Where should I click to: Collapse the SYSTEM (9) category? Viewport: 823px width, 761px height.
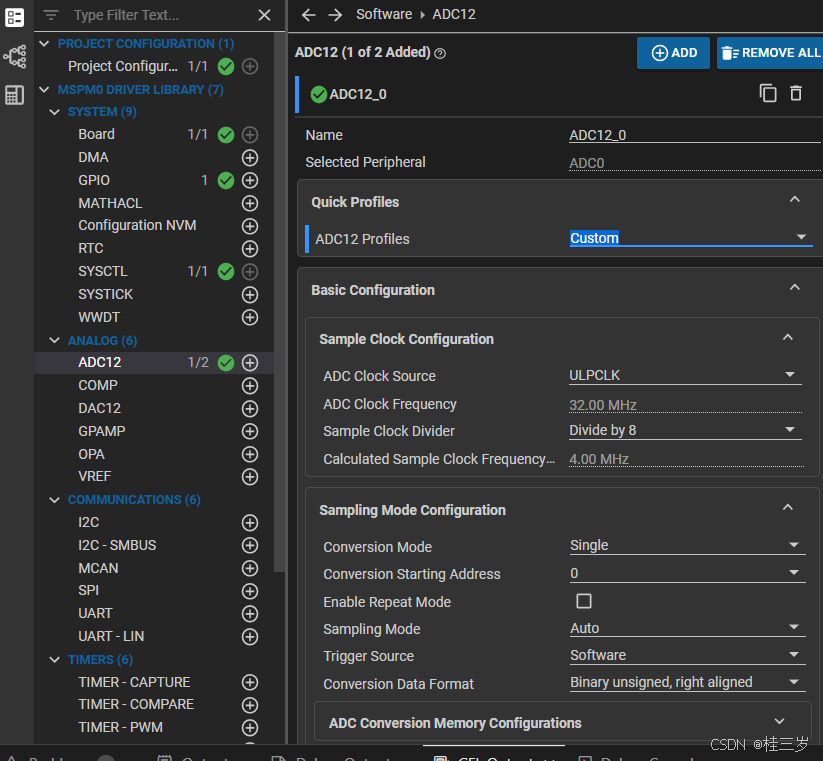click(55, 112)
